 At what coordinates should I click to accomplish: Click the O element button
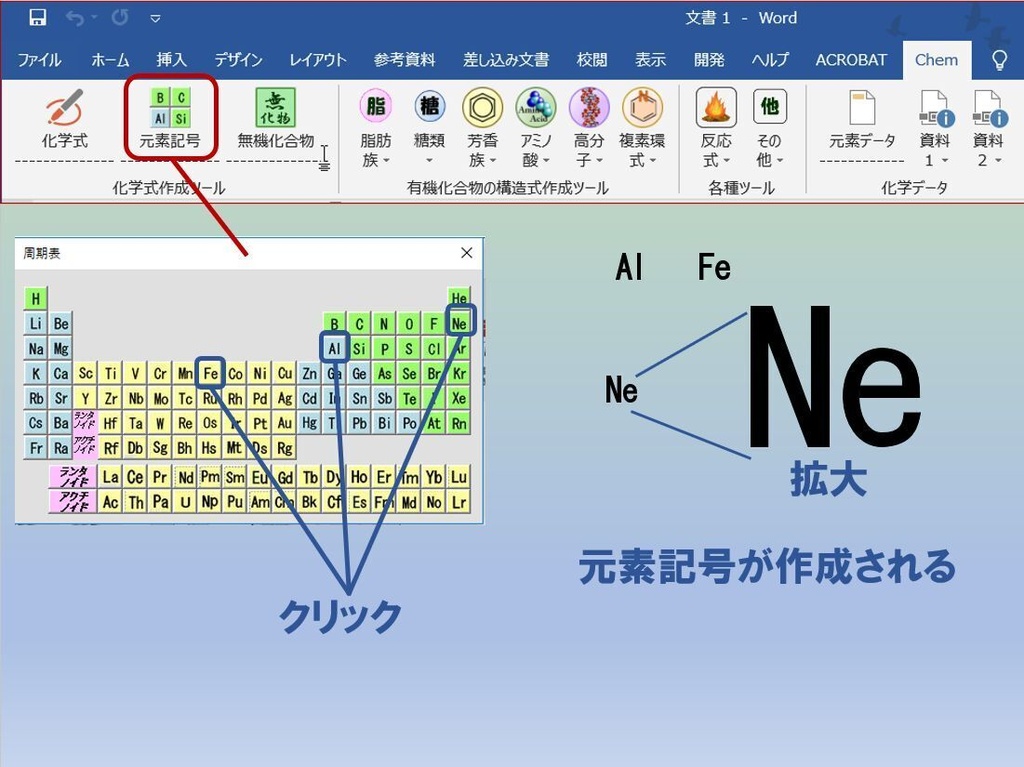(409, 323)
